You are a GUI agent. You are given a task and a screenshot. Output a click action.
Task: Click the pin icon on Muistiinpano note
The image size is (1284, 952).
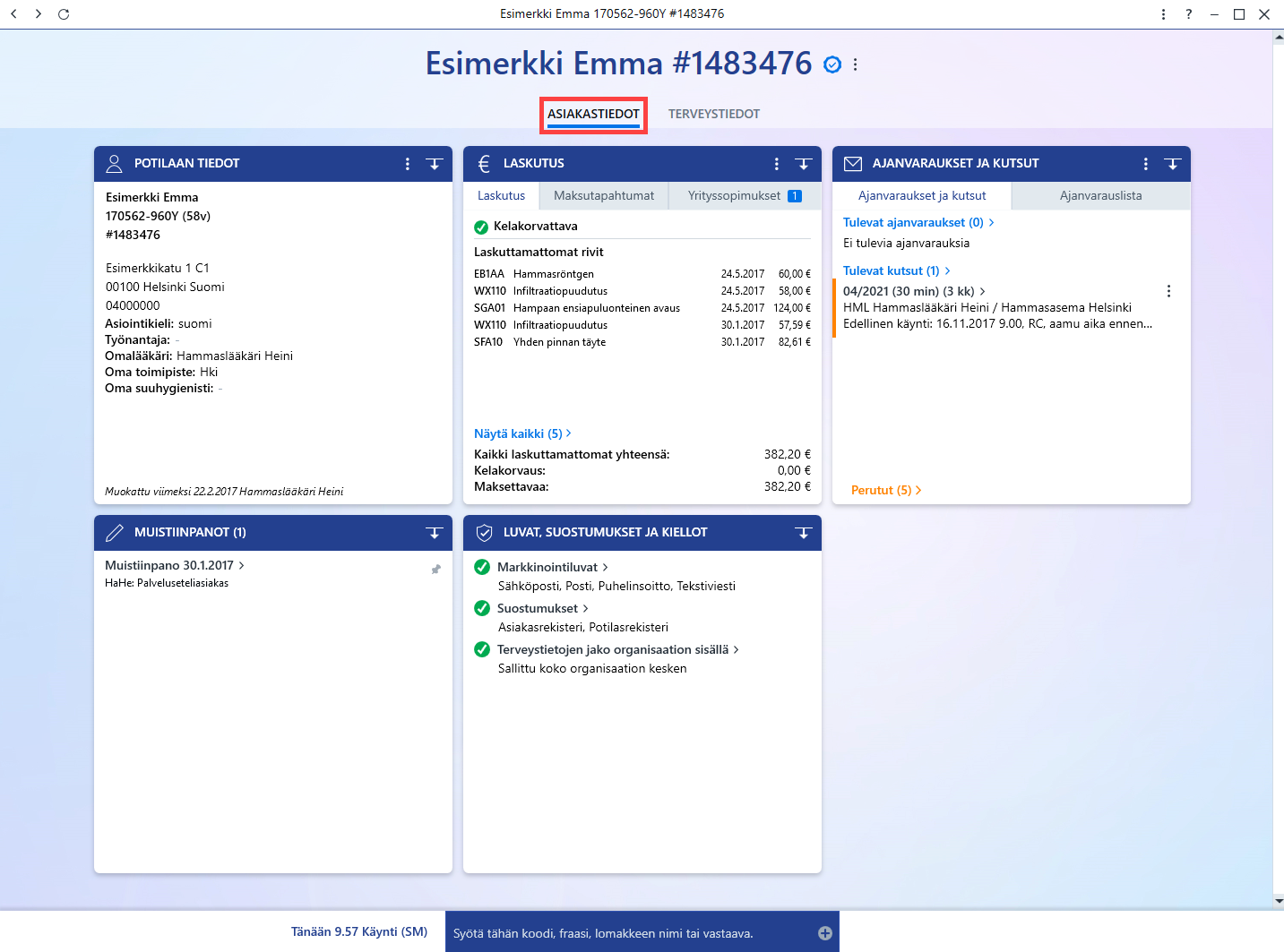click(x=435, y=569)
